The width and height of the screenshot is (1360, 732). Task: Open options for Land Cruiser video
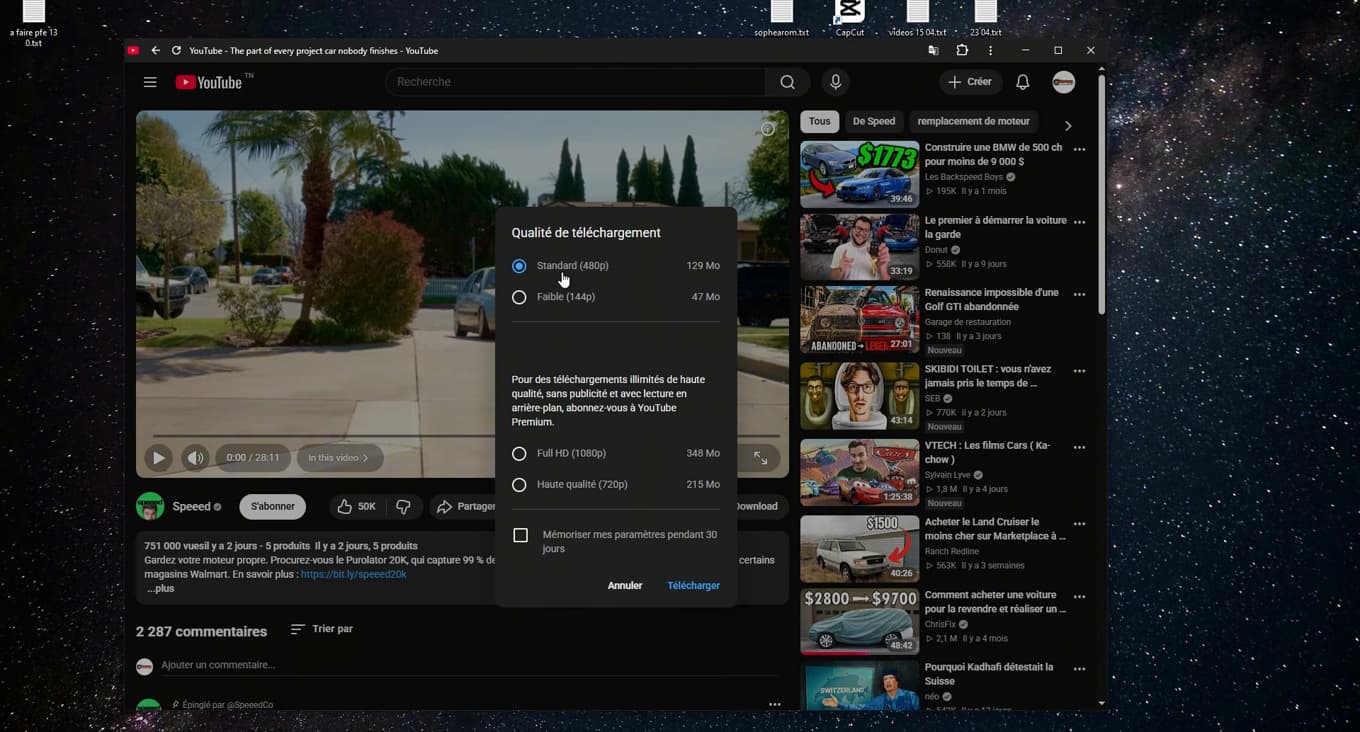click(x=1079, y=523)
